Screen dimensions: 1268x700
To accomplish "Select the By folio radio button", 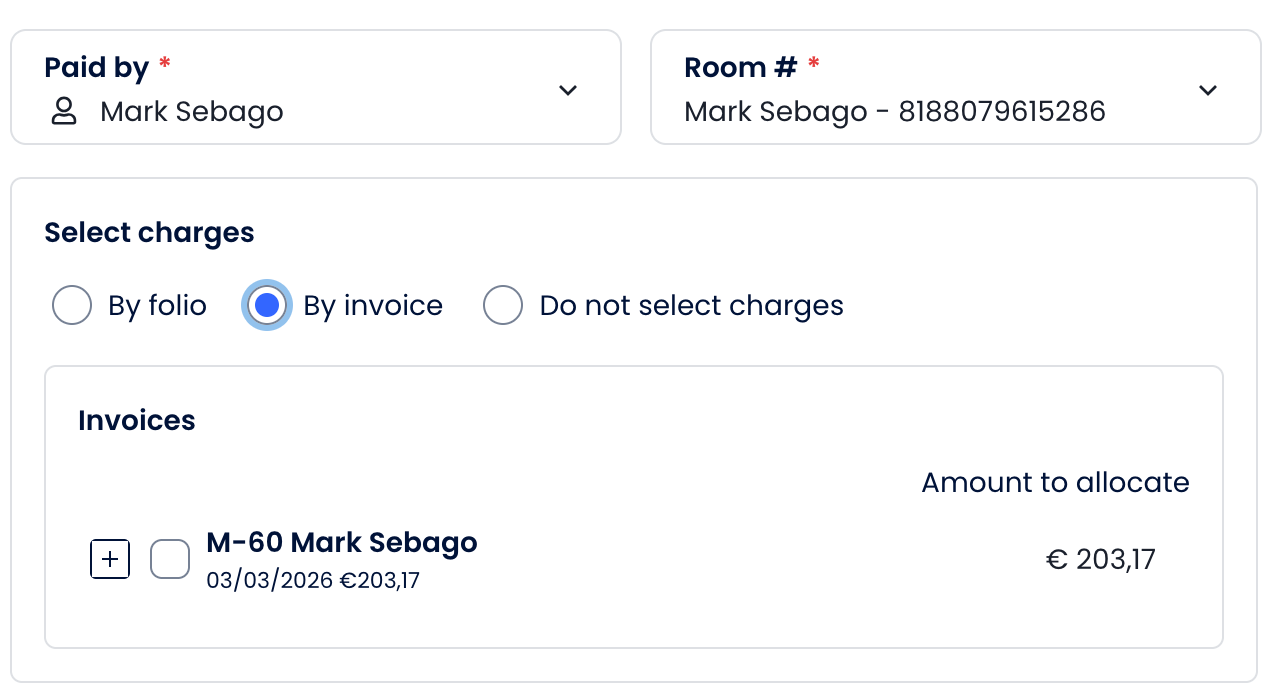I will click(72, 305).
